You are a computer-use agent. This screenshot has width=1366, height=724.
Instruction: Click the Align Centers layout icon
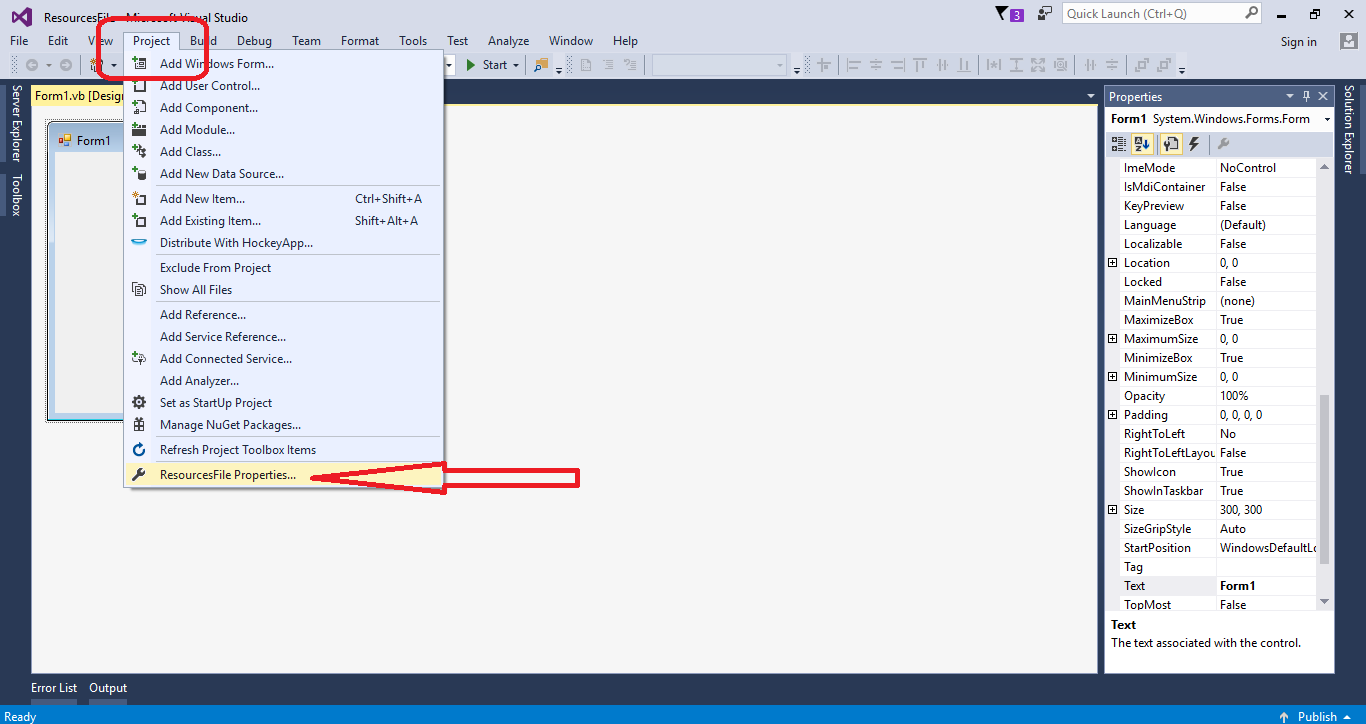coord(876,65)
